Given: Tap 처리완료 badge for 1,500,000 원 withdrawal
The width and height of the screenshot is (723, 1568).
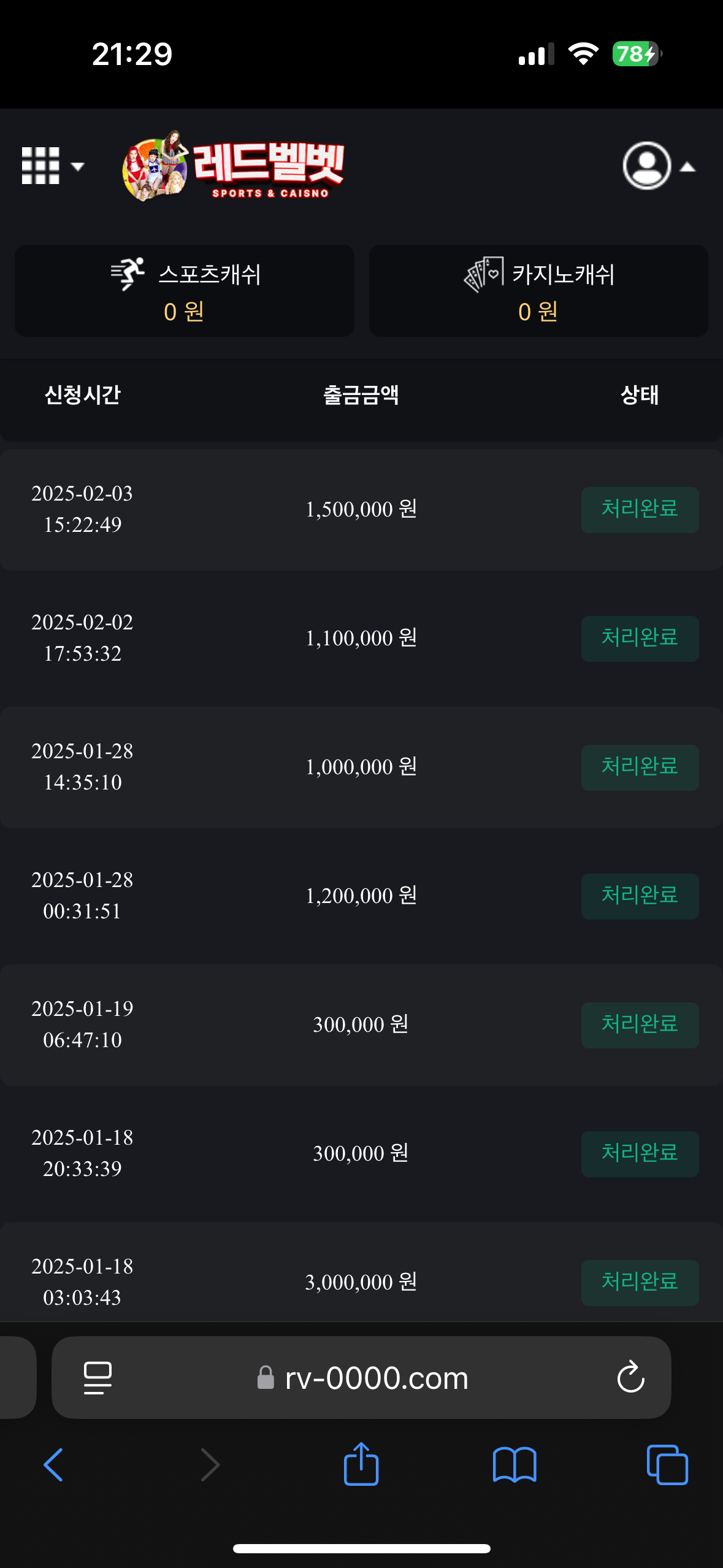Looking at the screenshot, I should tap(640, 510).
